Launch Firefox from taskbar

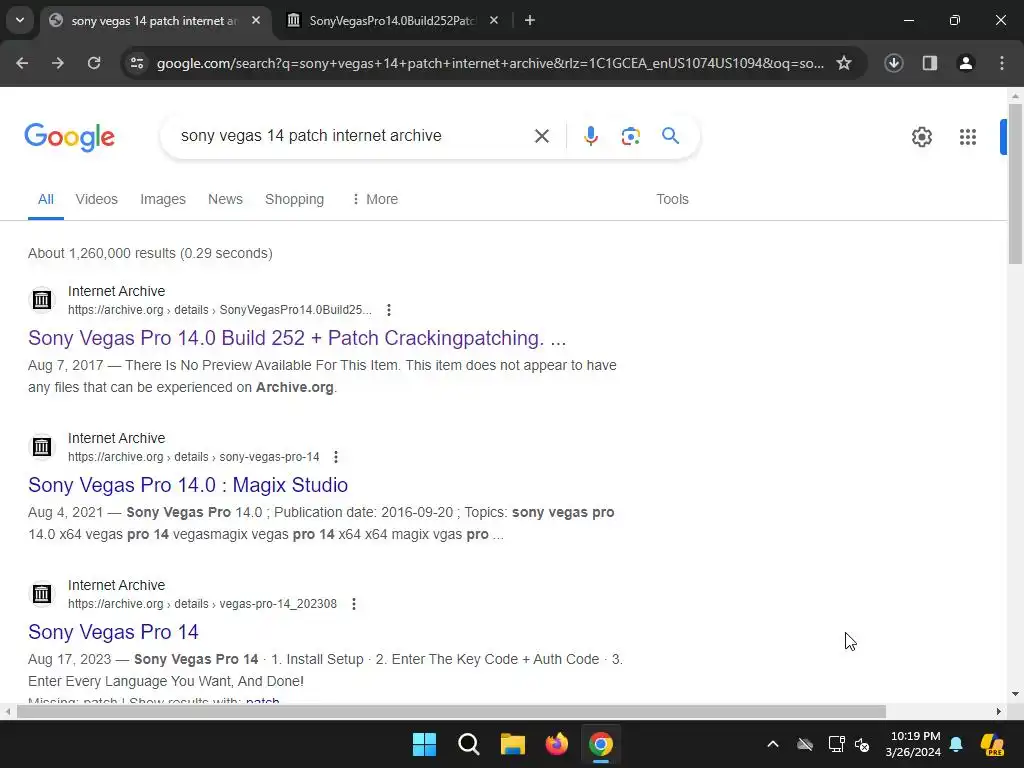point(557,744)
